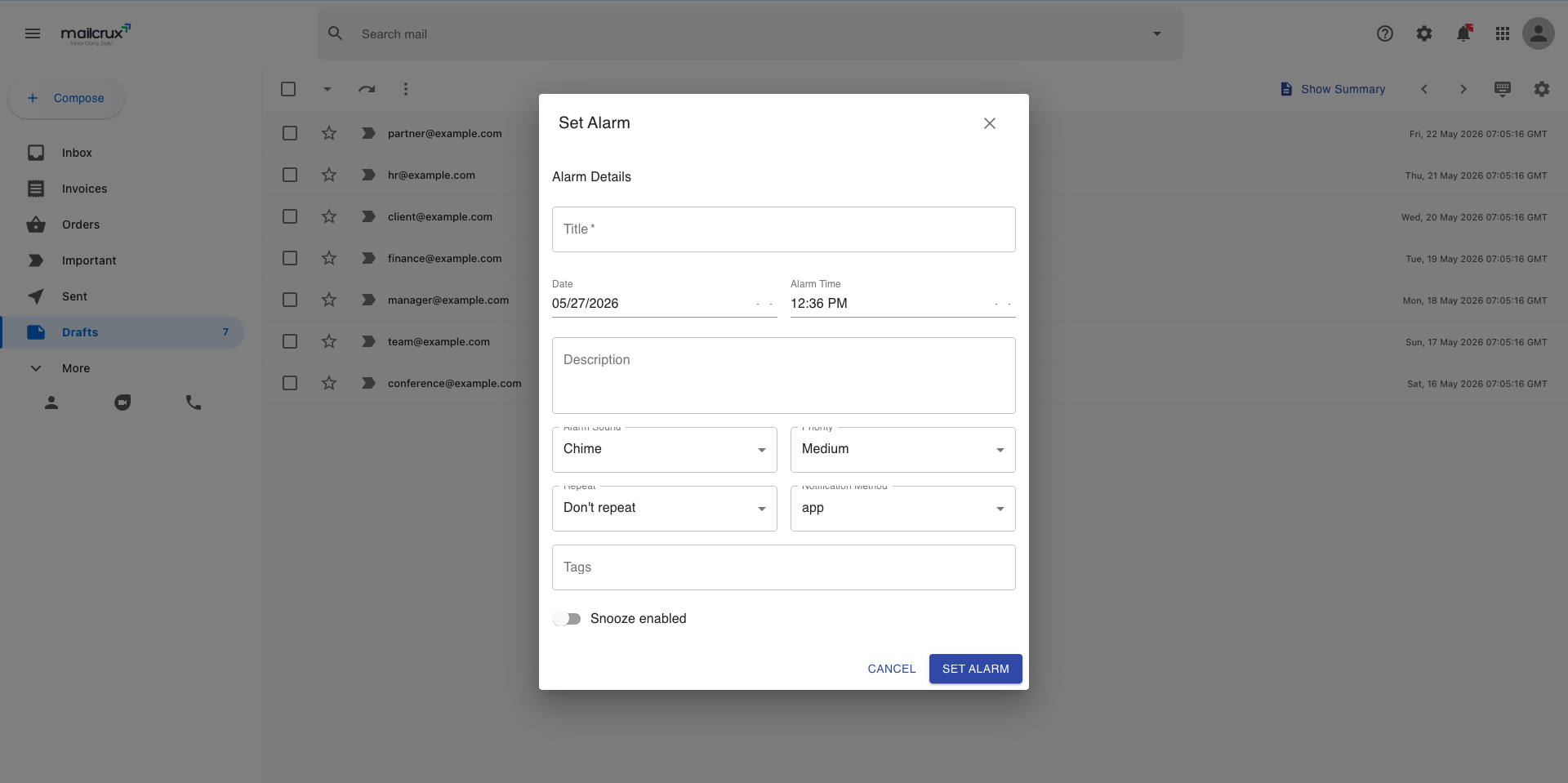Open the select-all dropdown arrow
This screenshot has height=783, width=1568.
(x=327, y=89)
